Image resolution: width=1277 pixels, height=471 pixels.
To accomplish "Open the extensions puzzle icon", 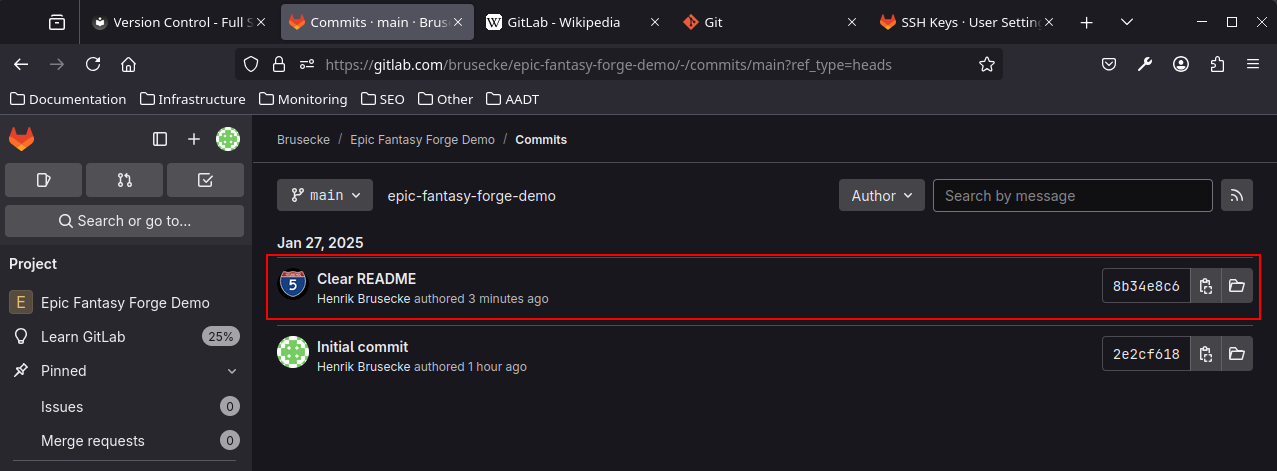I will pos(1217,64).
